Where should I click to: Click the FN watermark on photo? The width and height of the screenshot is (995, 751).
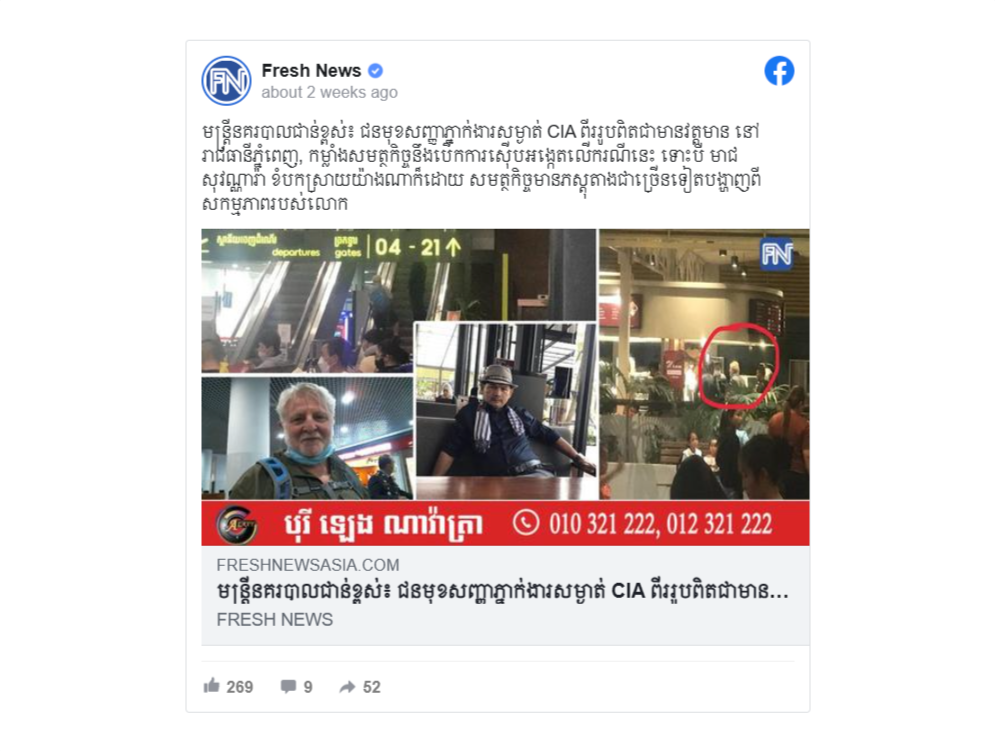coord(777,255)
